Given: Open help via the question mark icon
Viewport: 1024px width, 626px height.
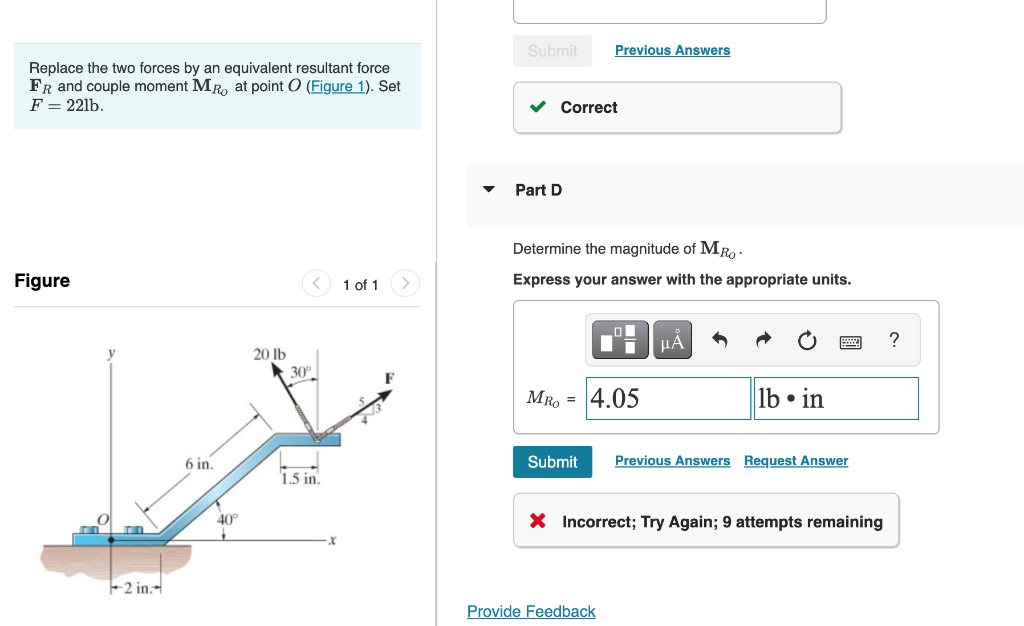Looking at the screenshot, I should (893, 340).
